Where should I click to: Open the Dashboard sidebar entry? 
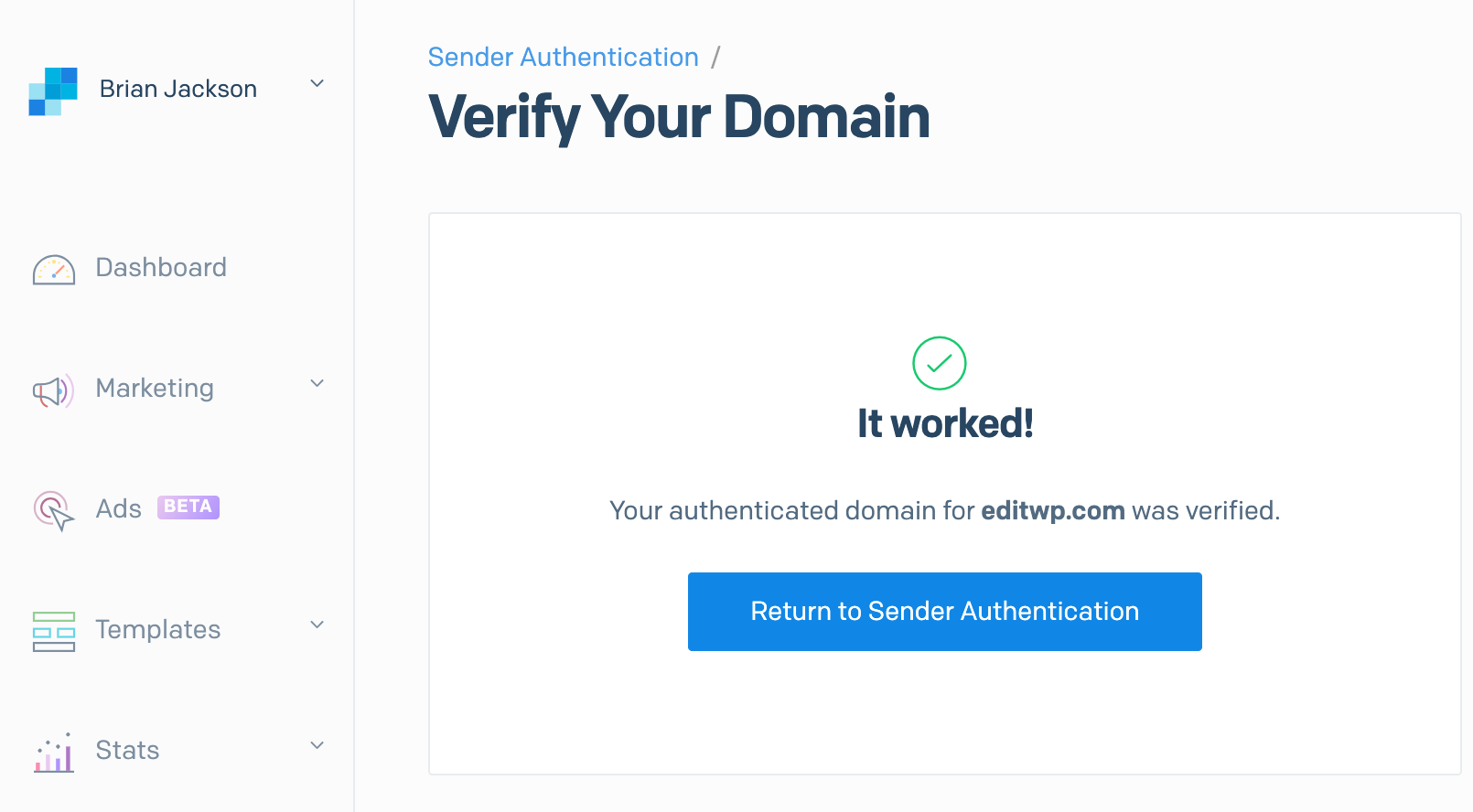click(161, 268)
